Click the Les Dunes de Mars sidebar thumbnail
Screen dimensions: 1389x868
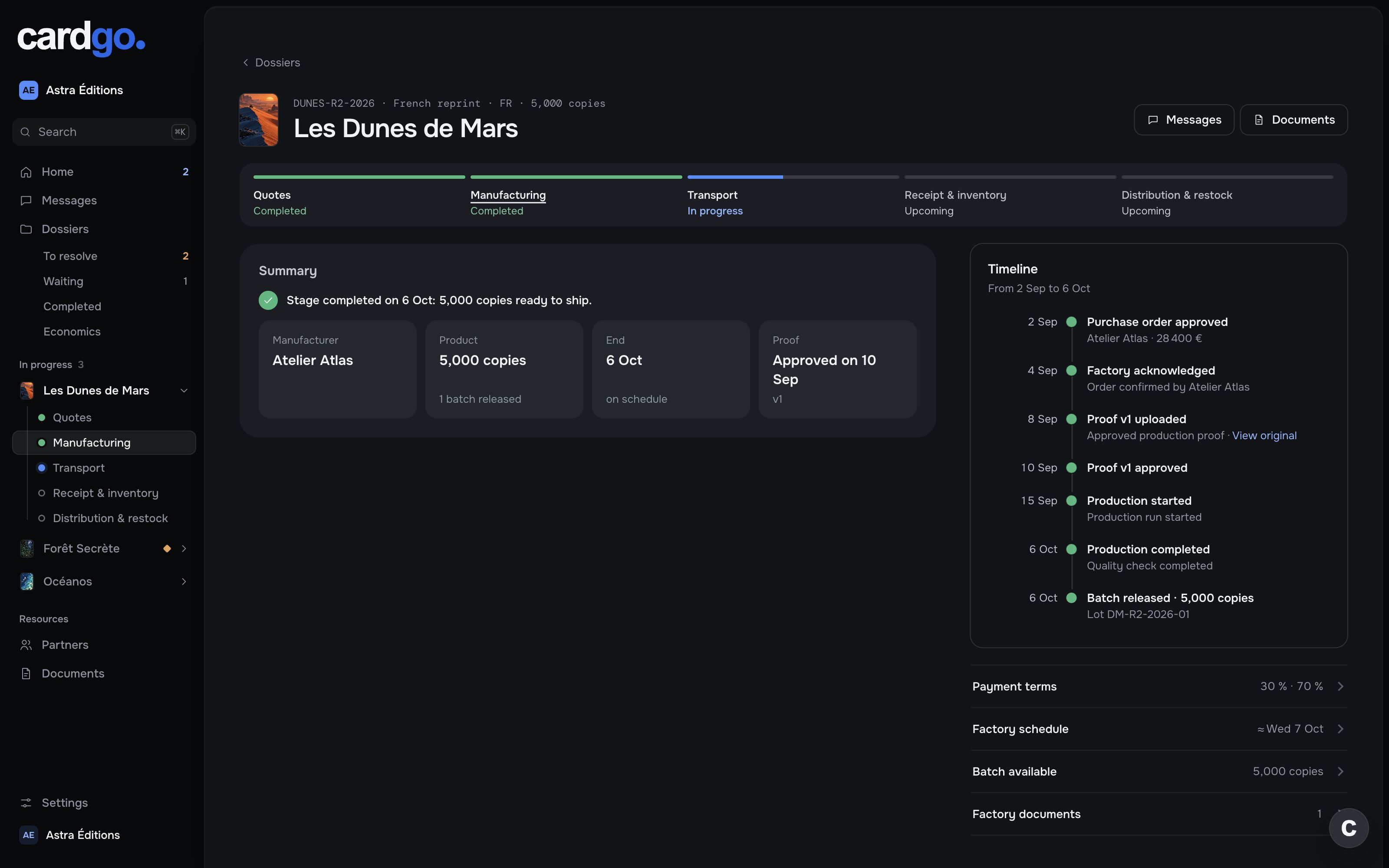pyautogui.click(x=26, y=390)
